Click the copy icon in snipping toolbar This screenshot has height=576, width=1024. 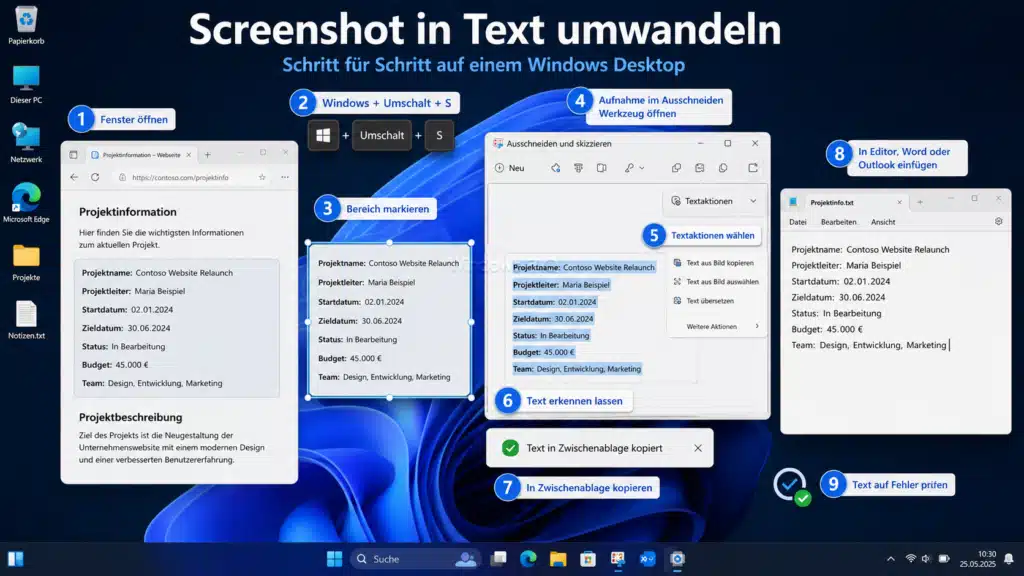tap(677, 168)
